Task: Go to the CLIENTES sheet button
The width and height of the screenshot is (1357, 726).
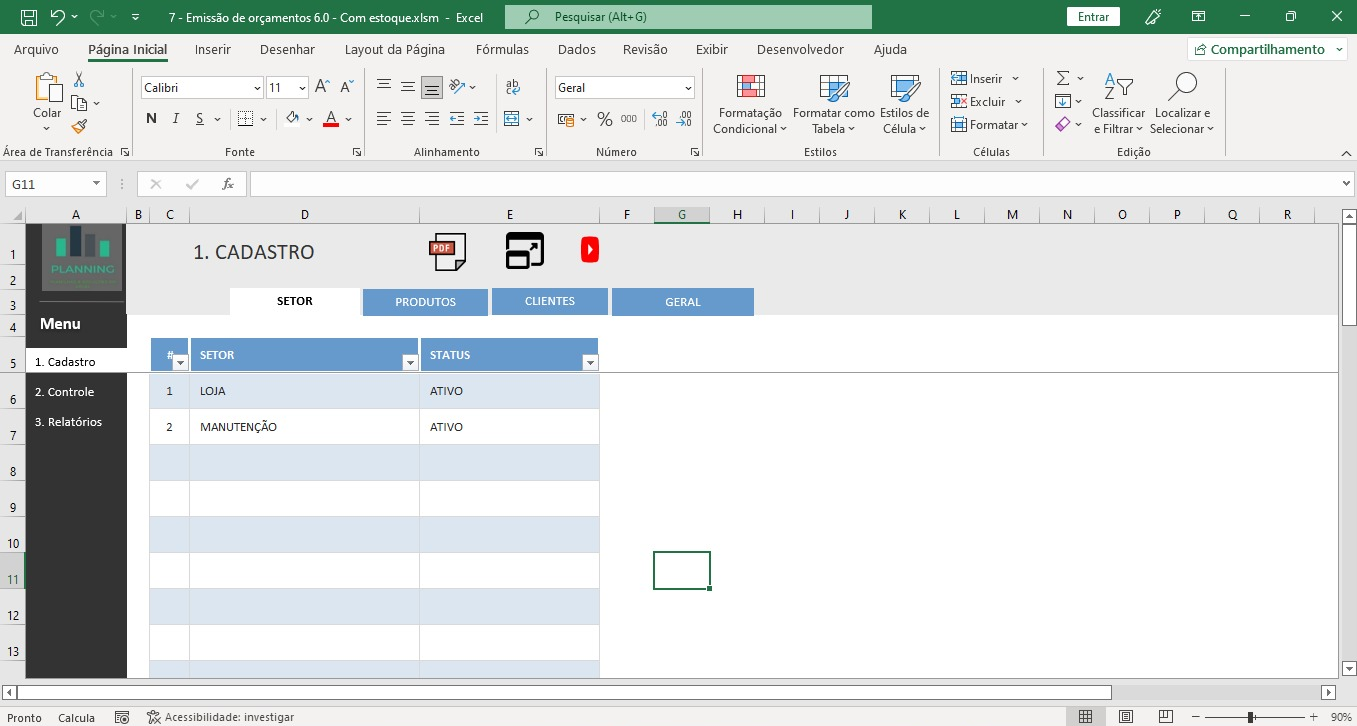Action: click(x=550, y=301)
